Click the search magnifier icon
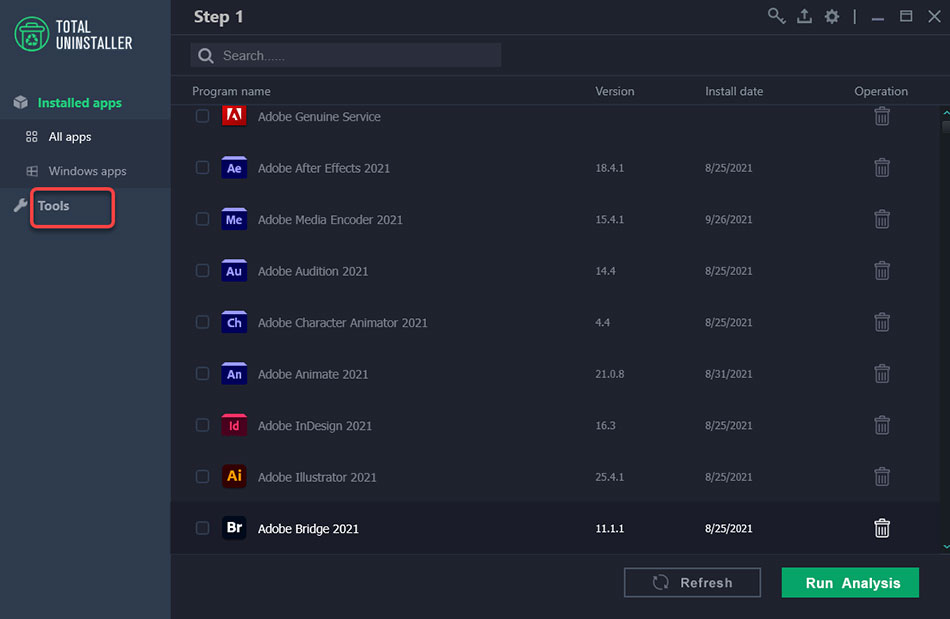Screen dimensions: 950x619 point(205,56)
